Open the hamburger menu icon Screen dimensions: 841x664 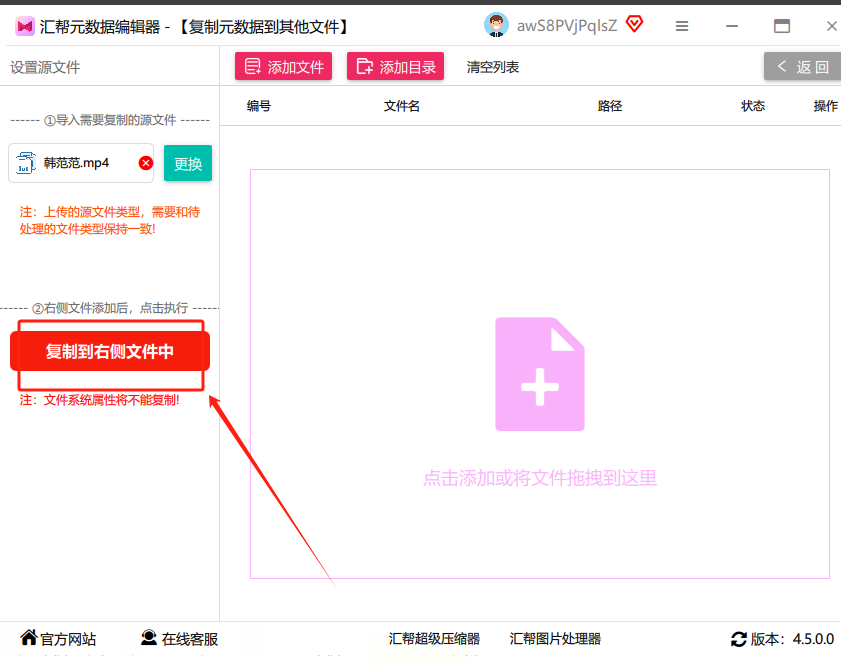[x=682, y=26]
